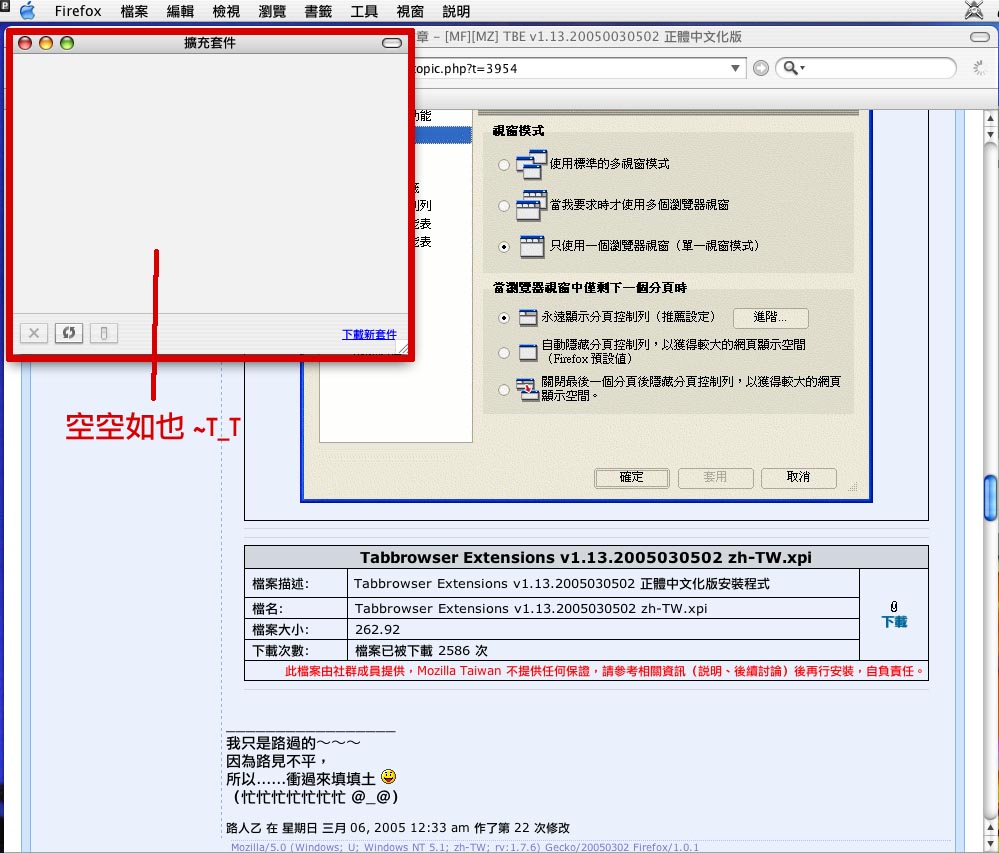Screen dimensions: 999x853
Task: Click the resize grip of 擴充套件 window
Action: point(402,348)
